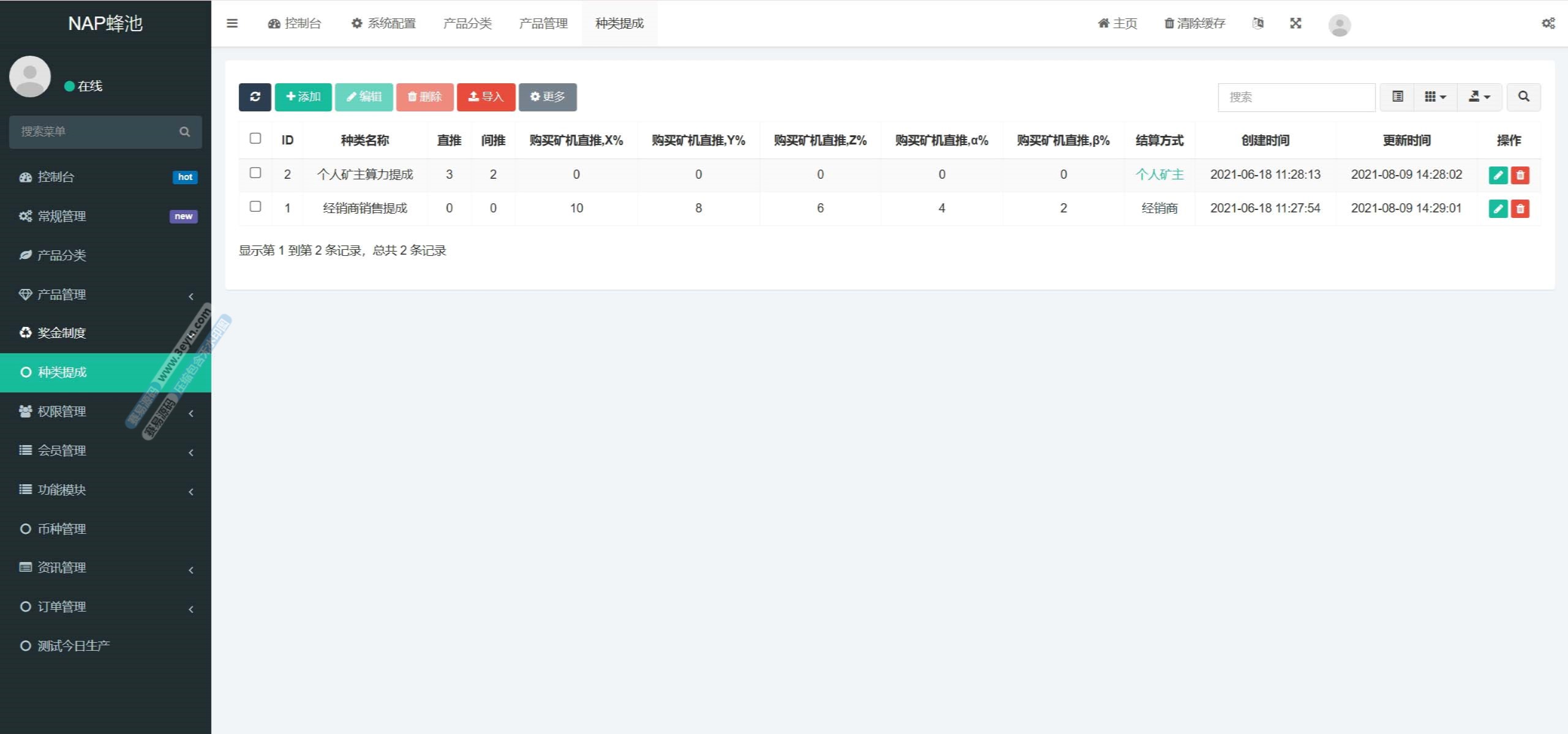The image size is (1568, 734).
Task: Open the columns grid dropdown
Action: 1435,97
